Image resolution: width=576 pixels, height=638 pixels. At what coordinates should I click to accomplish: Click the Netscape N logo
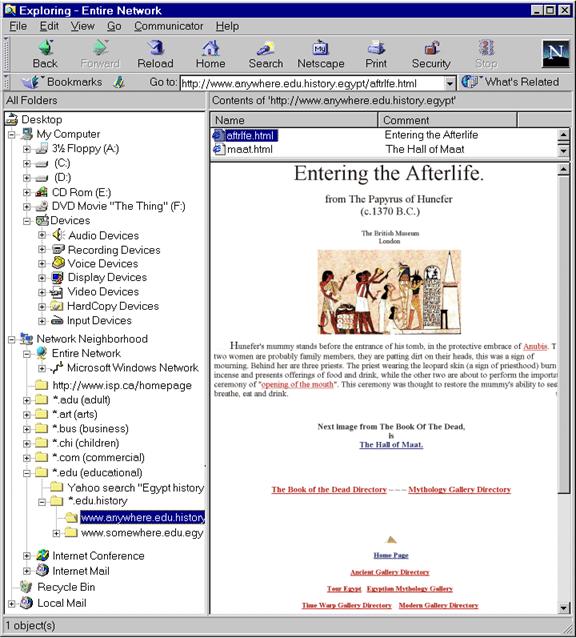pos(556,53)
